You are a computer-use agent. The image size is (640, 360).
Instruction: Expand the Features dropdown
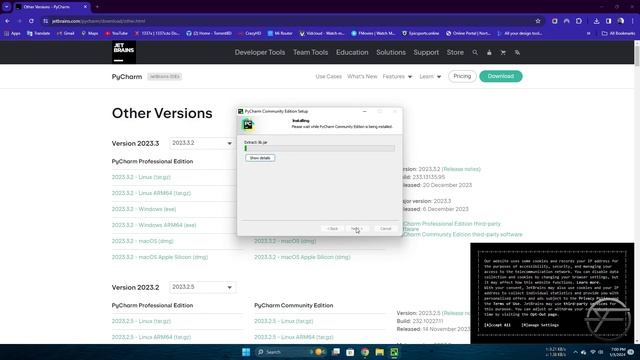pyautogui.click(x=397, y=76)
